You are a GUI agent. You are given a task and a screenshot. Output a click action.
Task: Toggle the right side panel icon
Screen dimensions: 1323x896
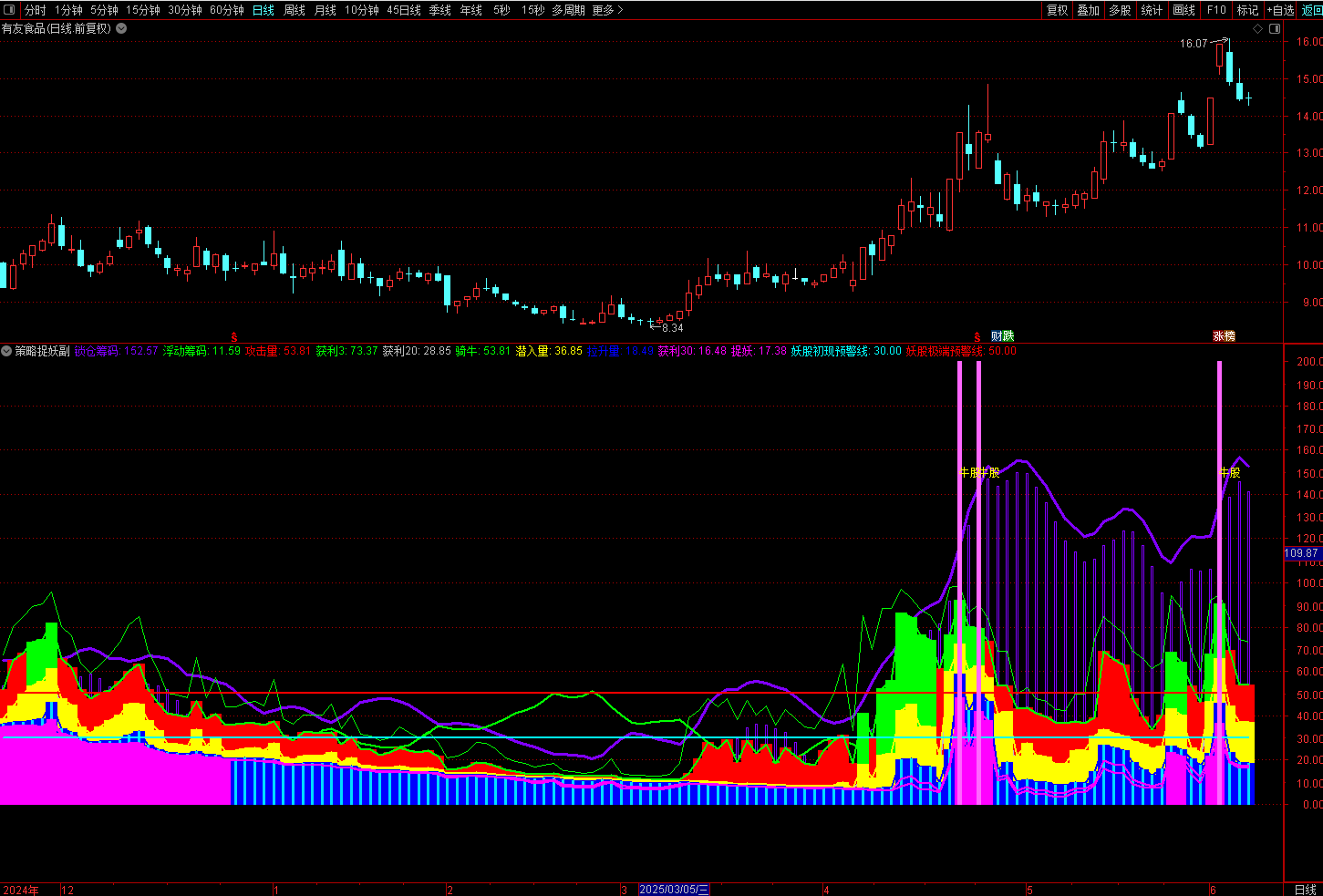(1274, 28)
